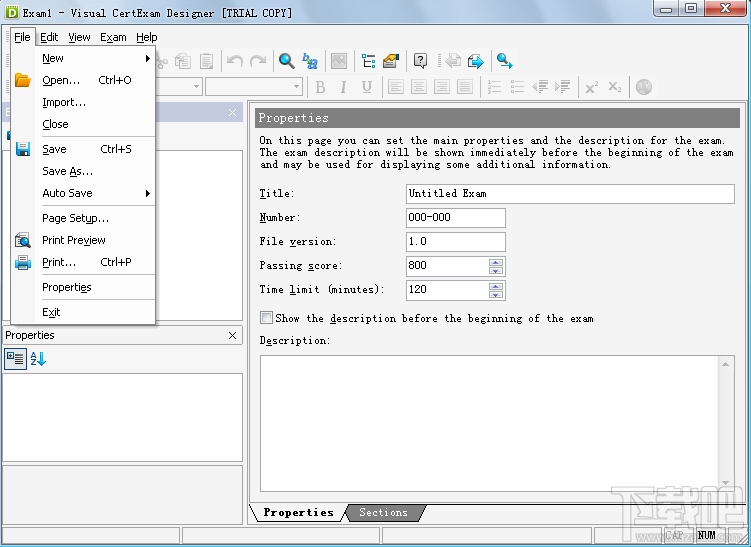Open the font name dropdown arrow

[196, 87]
